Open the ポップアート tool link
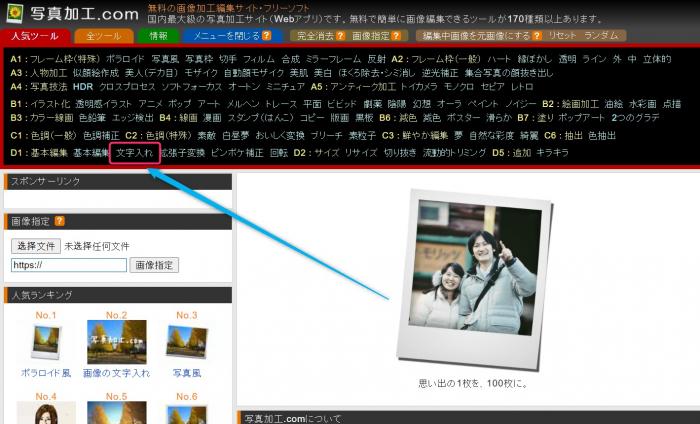 coord(581,118)
